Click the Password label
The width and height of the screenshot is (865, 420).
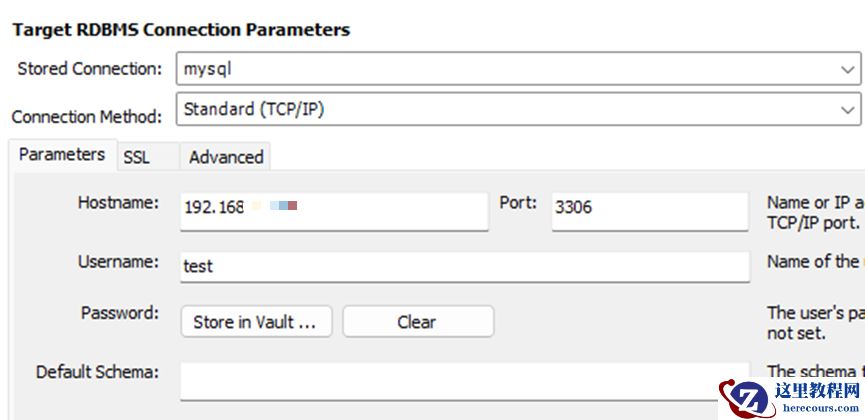tap(120, 313)
